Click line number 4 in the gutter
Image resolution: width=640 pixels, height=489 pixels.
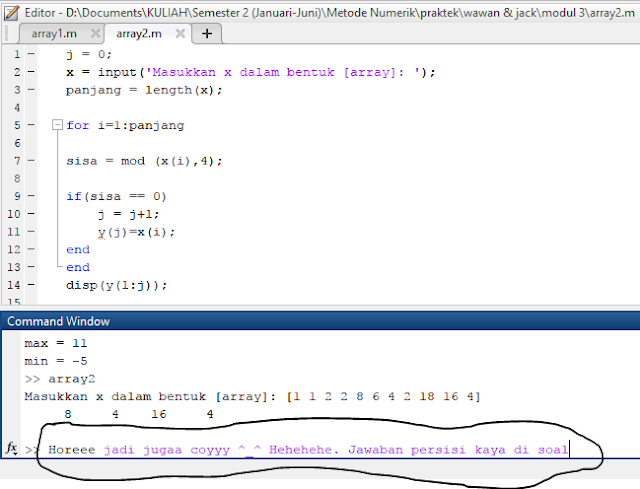click(x=17, y=107)
